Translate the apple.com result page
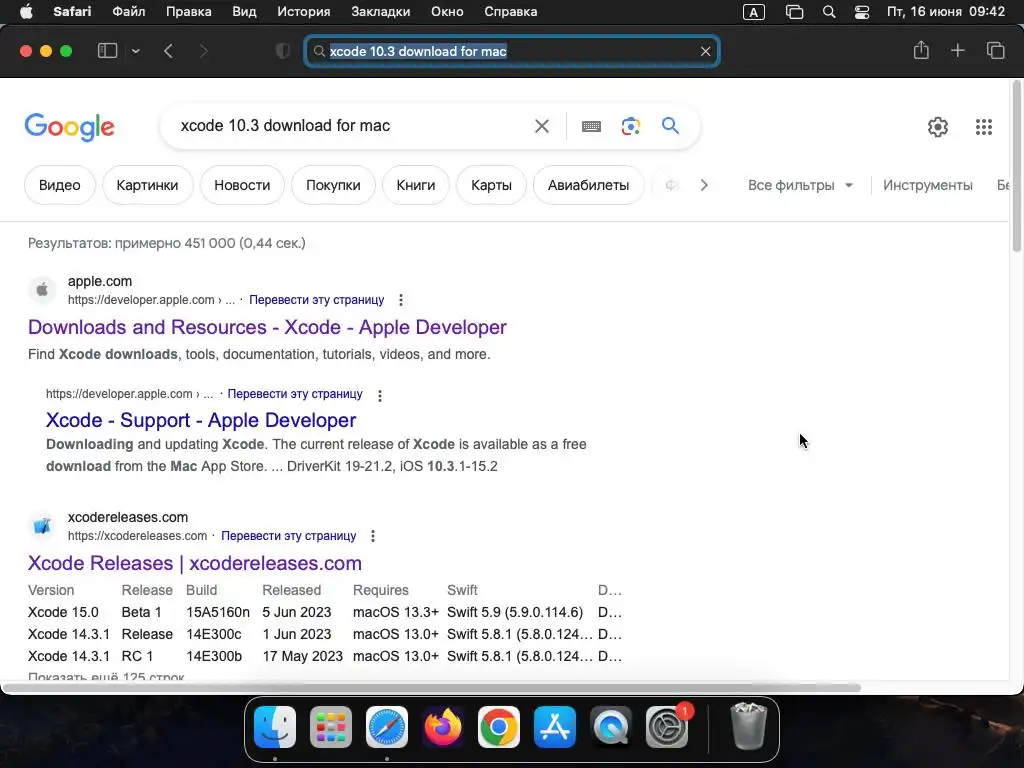The width and height of the screenshot is (1024, 768). pyautogui.click(x=317, y=300)
